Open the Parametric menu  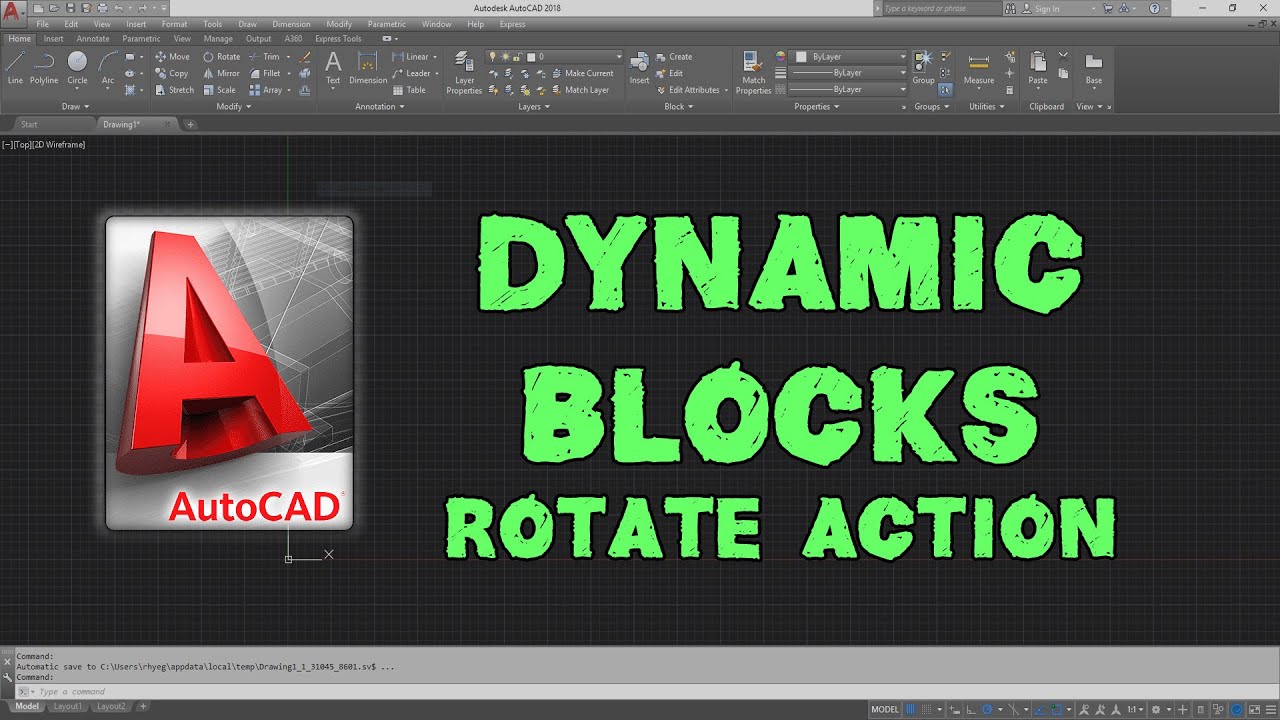[387, 24]
